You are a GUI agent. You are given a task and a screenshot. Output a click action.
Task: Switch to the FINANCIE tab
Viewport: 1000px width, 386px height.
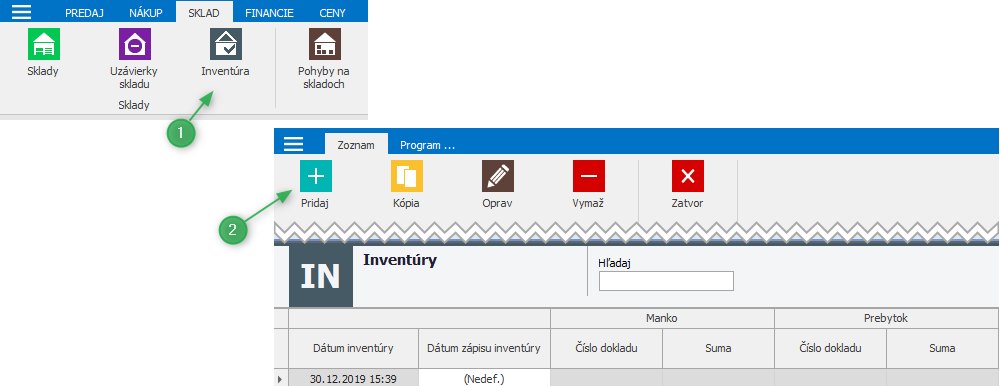pos(270,13)
